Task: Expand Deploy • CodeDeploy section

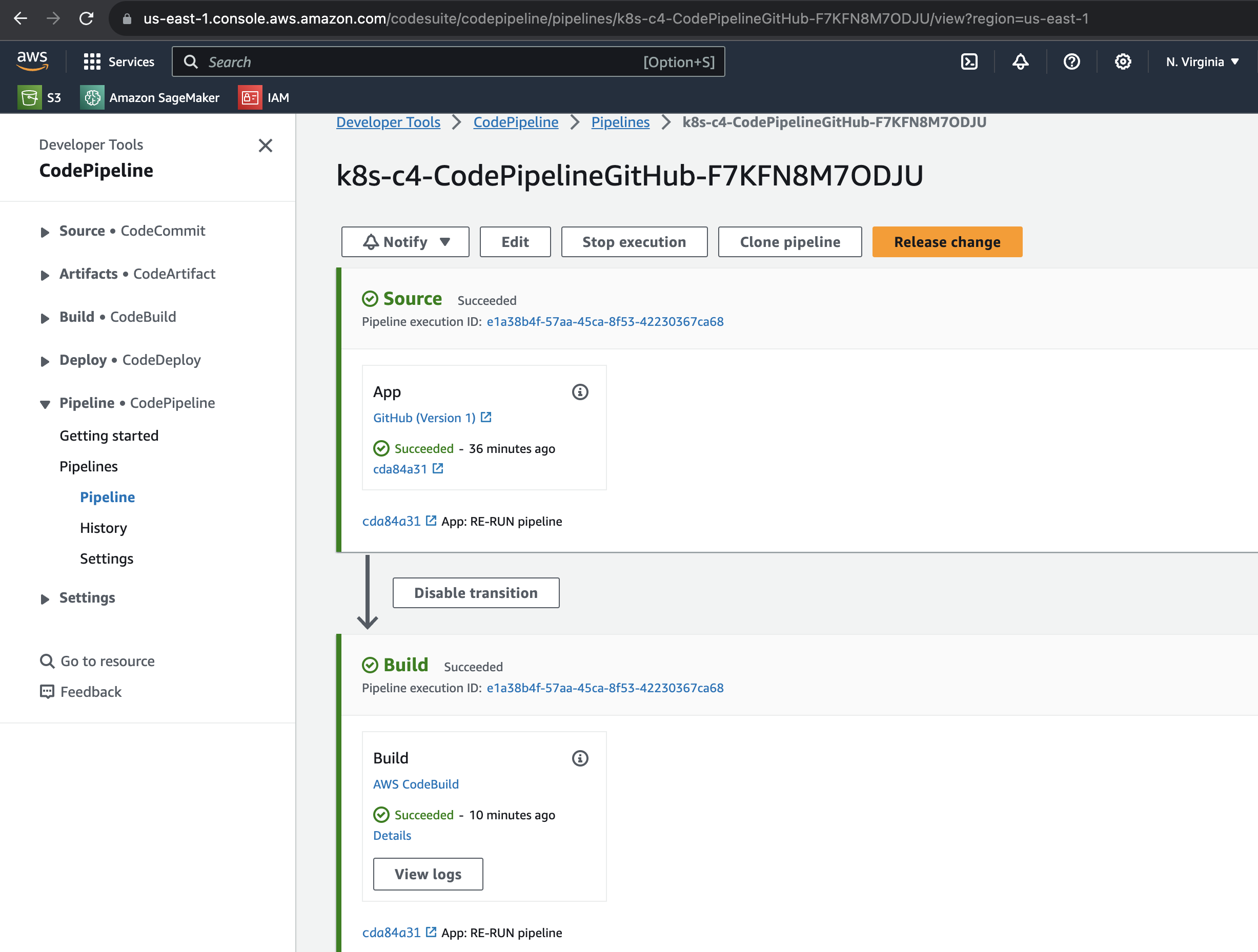Action: pyautogui.click(x=45, y=361)
